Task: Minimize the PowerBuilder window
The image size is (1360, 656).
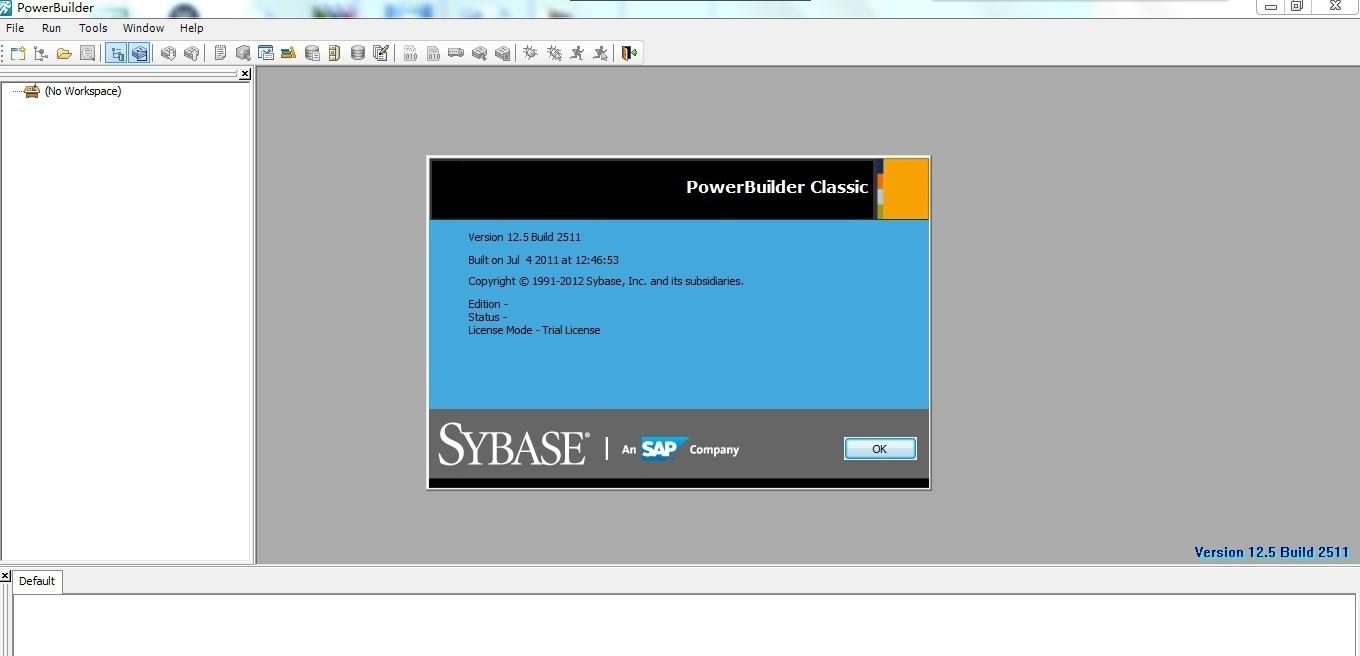Action: [1271, 6]
